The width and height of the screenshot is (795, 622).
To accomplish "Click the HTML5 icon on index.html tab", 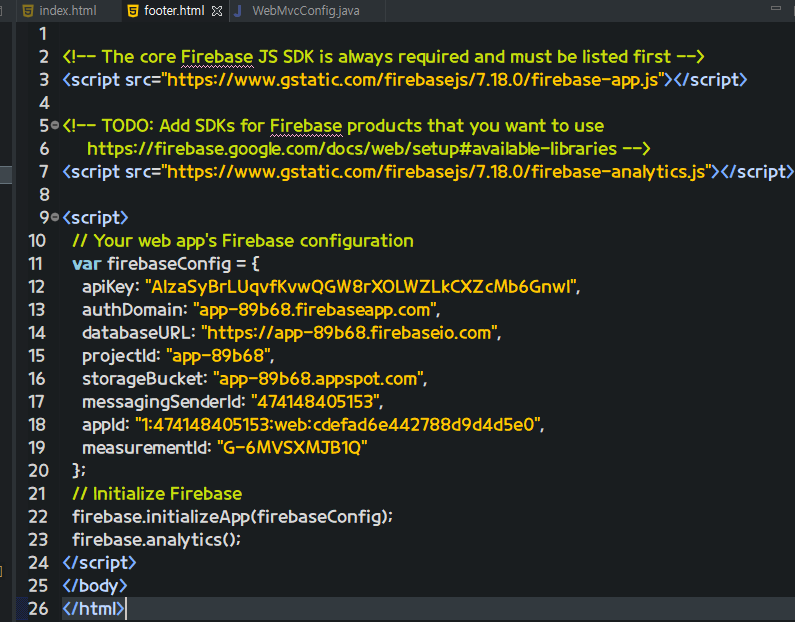I will tap(28, 11).
